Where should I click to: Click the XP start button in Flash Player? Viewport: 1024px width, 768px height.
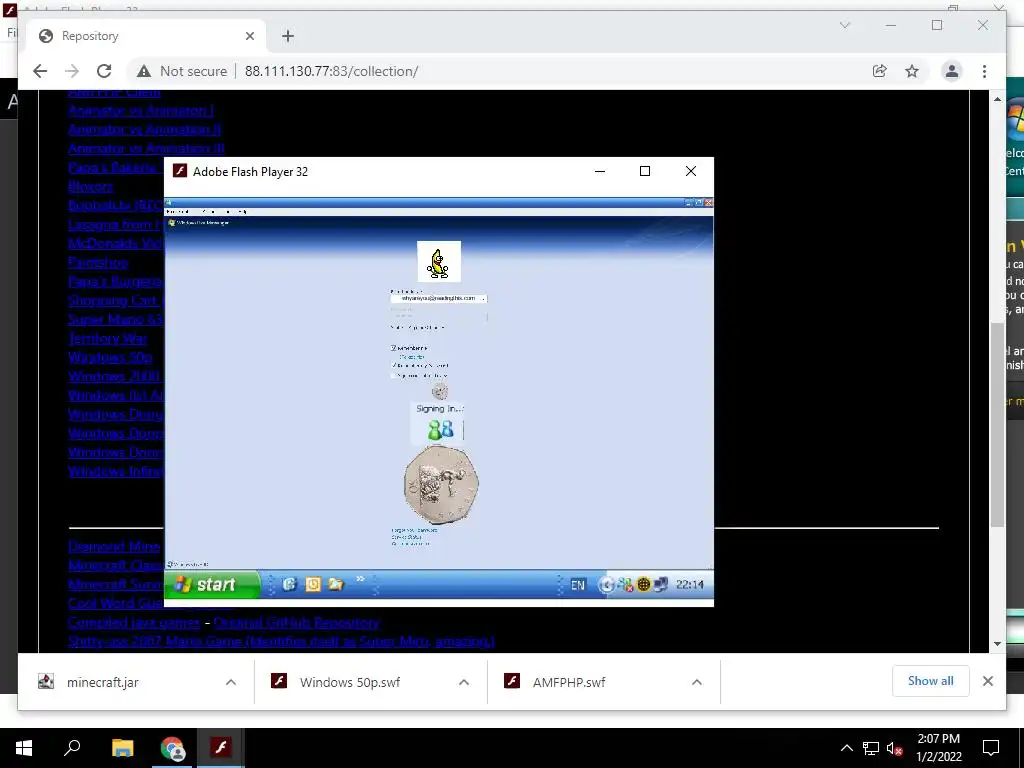point(212,584)
